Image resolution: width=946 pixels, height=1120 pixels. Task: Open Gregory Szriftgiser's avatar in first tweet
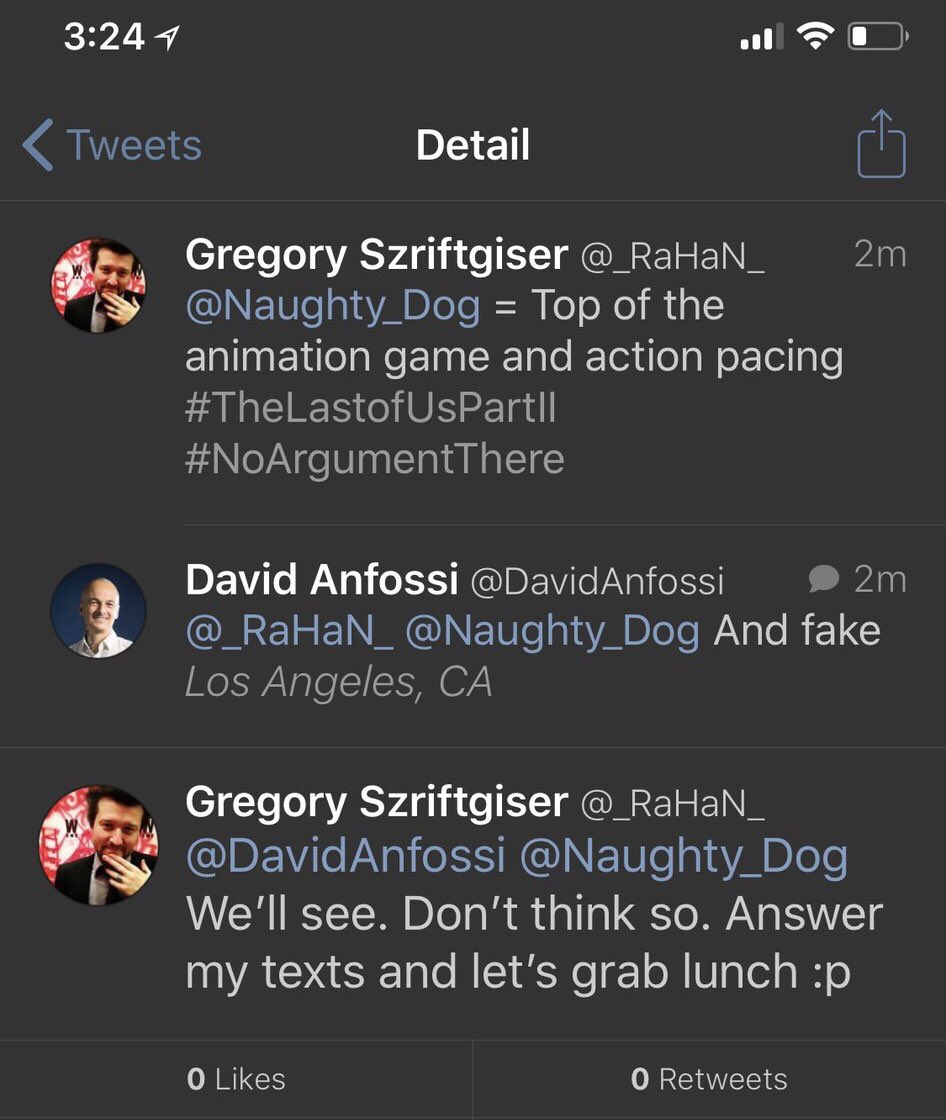tap(99, 285)
